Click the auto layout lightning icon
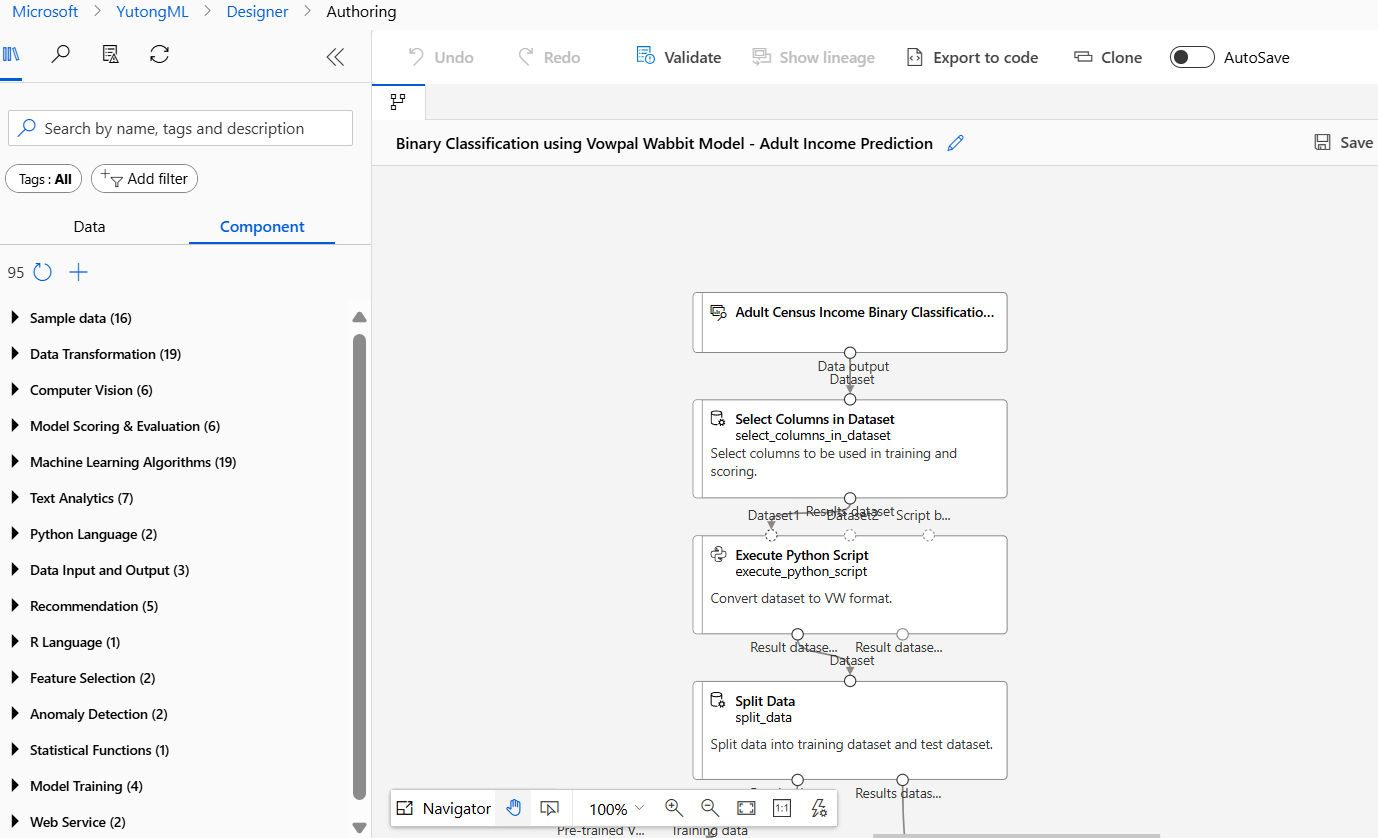Viewport: 1378px width, 838px height. tap(819, 808)
